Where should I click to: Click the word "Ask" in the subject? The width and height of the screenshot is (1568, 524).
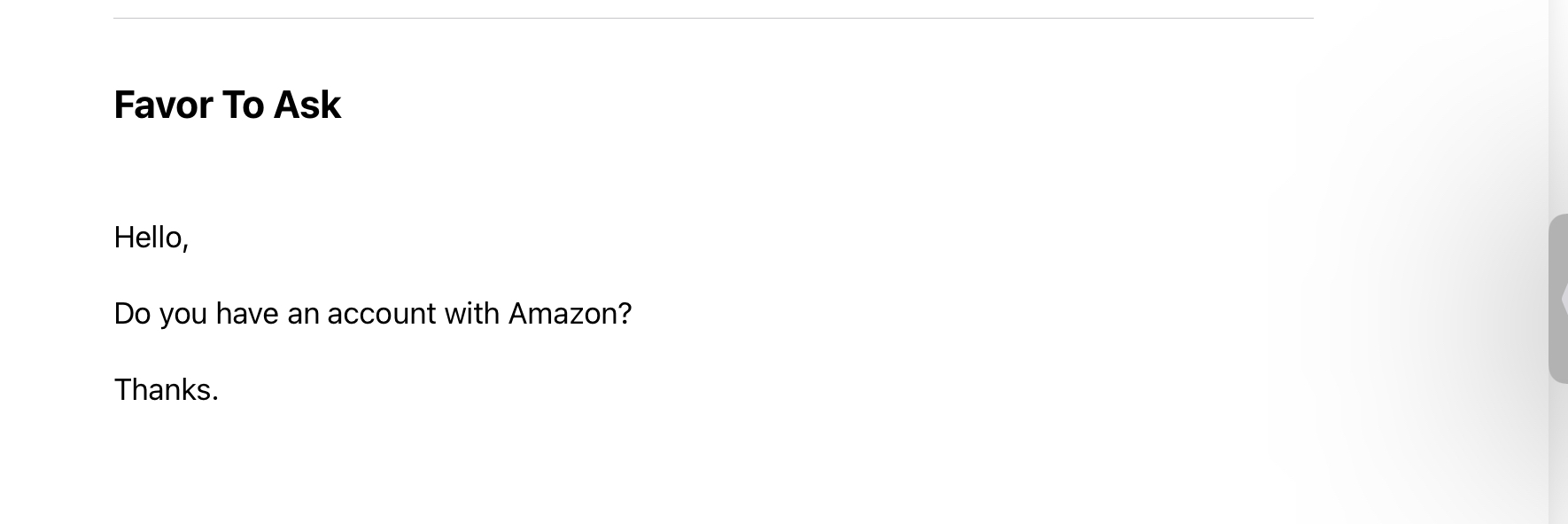click(x=307, y=105)
